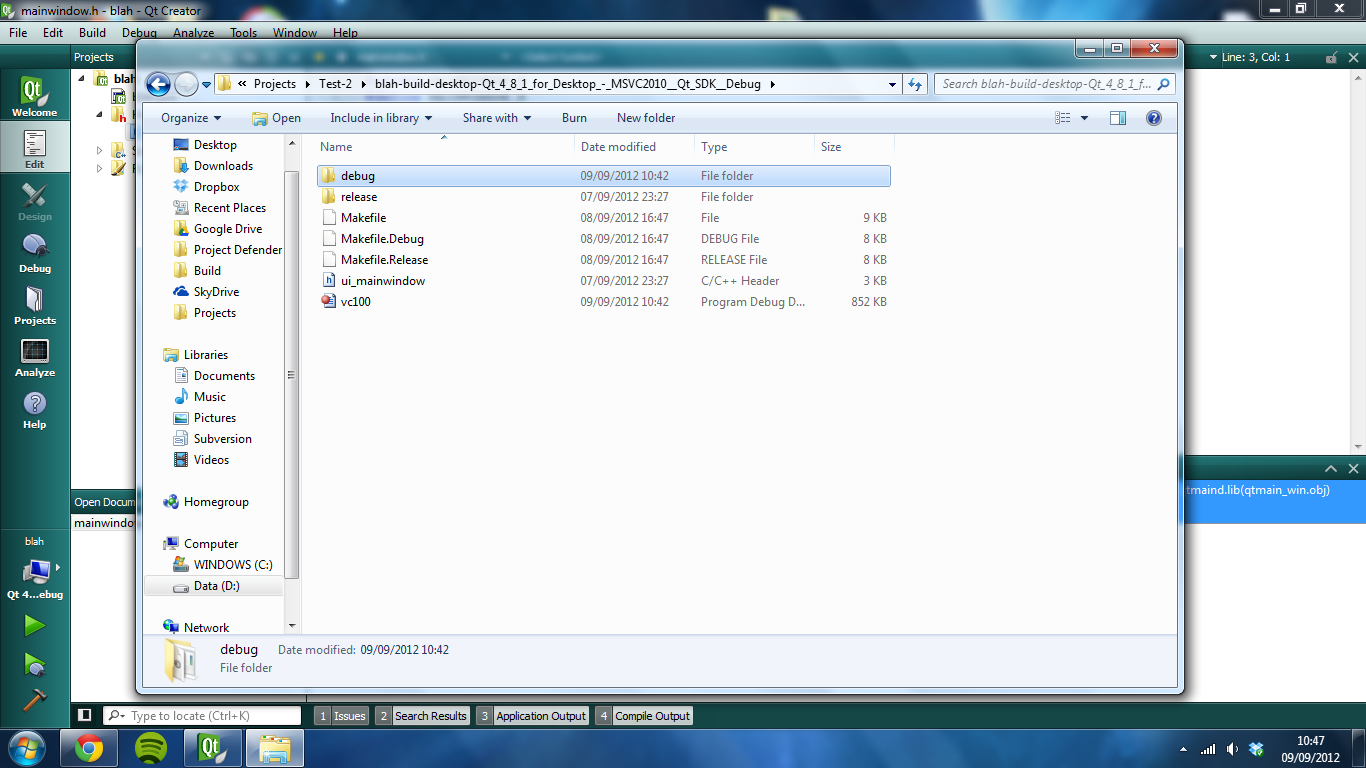Create a New folder in Explorer
1366x768 pixels.
[x=646, y=118]
